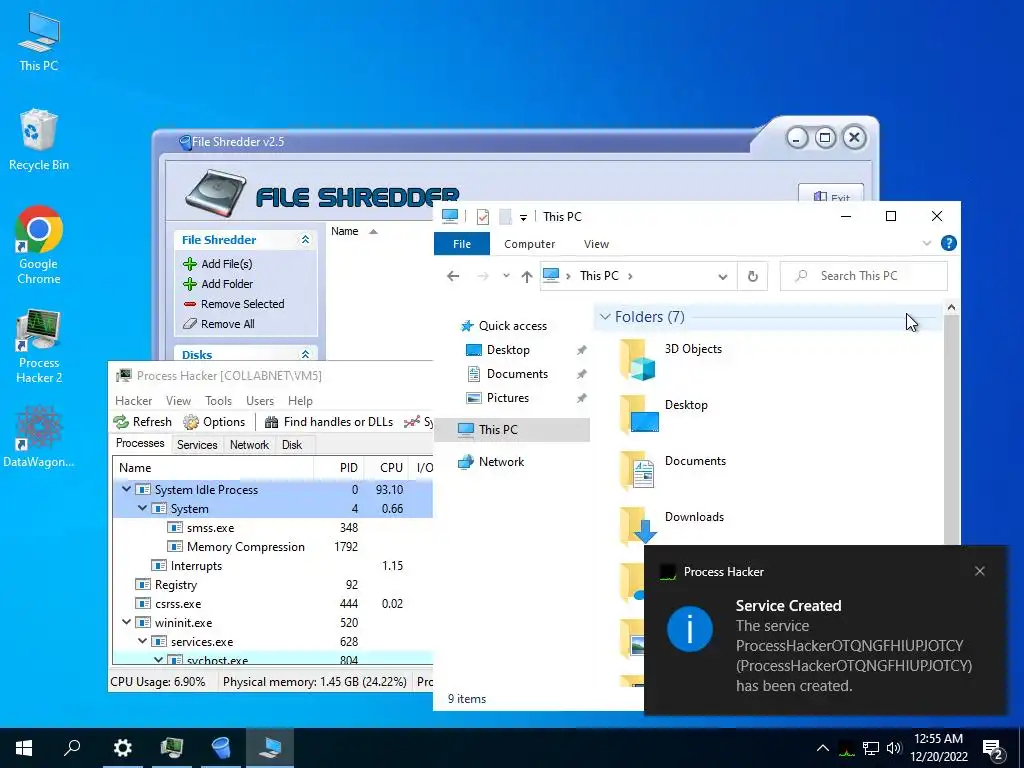The image size is (1024, 768).
Task: Click the Refresh icon in Process Hacker
Action: [x=121, y=422]
